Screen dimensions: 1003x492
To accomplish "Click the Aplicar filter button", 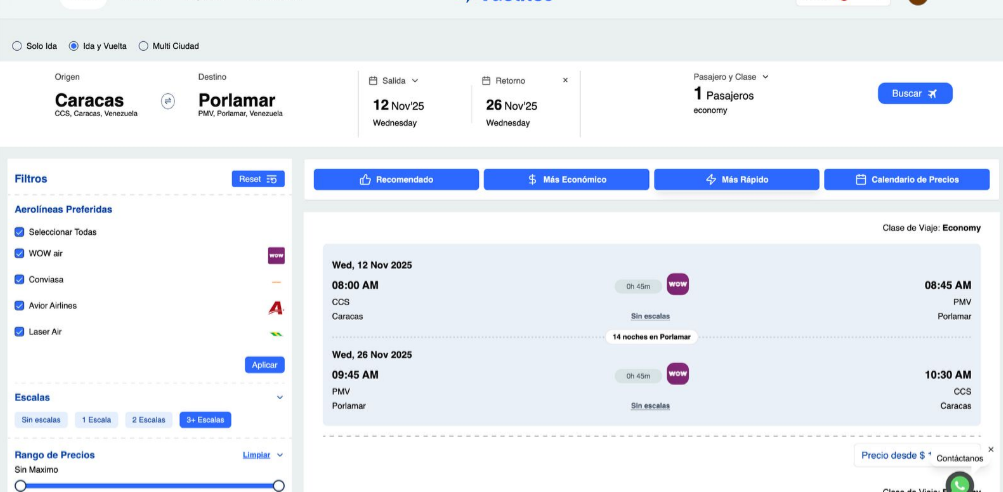I will coord(264,365).
